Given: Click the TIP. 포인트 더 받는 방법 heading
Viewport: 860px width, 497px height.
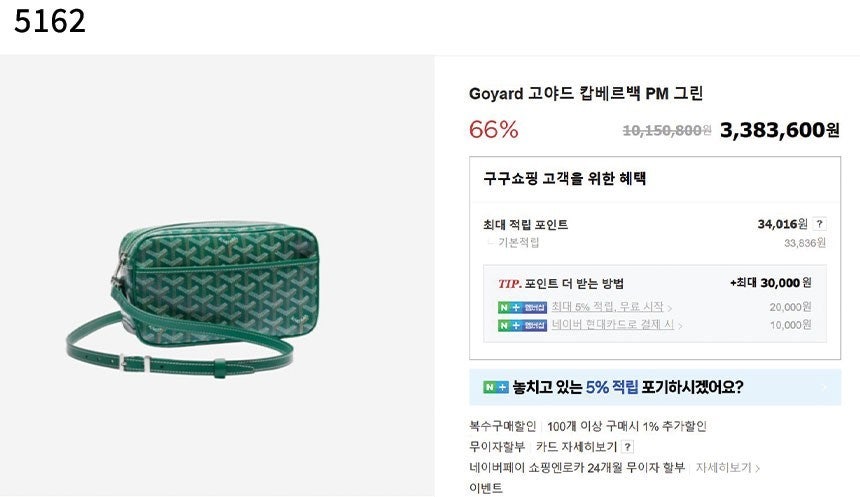Looking at the screenshot, I should pos(561,283).
